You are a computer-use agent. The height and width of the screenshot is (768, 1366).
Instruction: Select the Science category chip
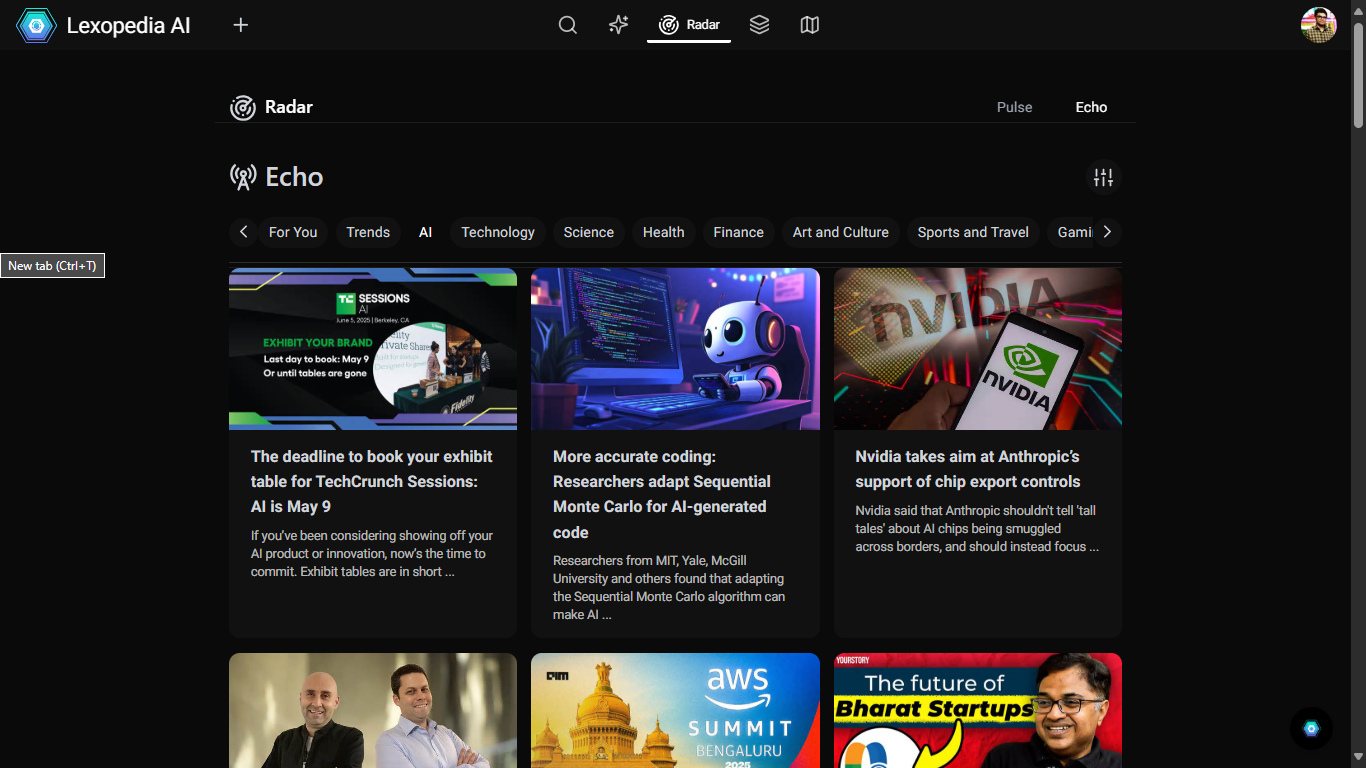point(588,232)
